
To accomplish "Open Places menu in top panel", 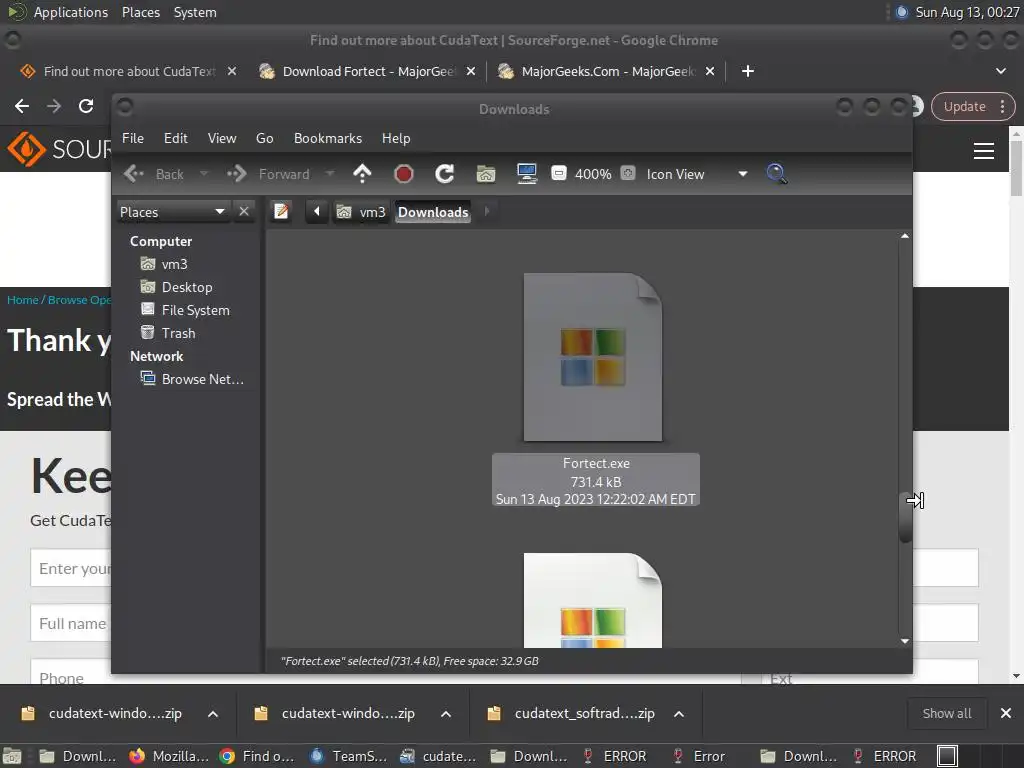I will [141, 12].
